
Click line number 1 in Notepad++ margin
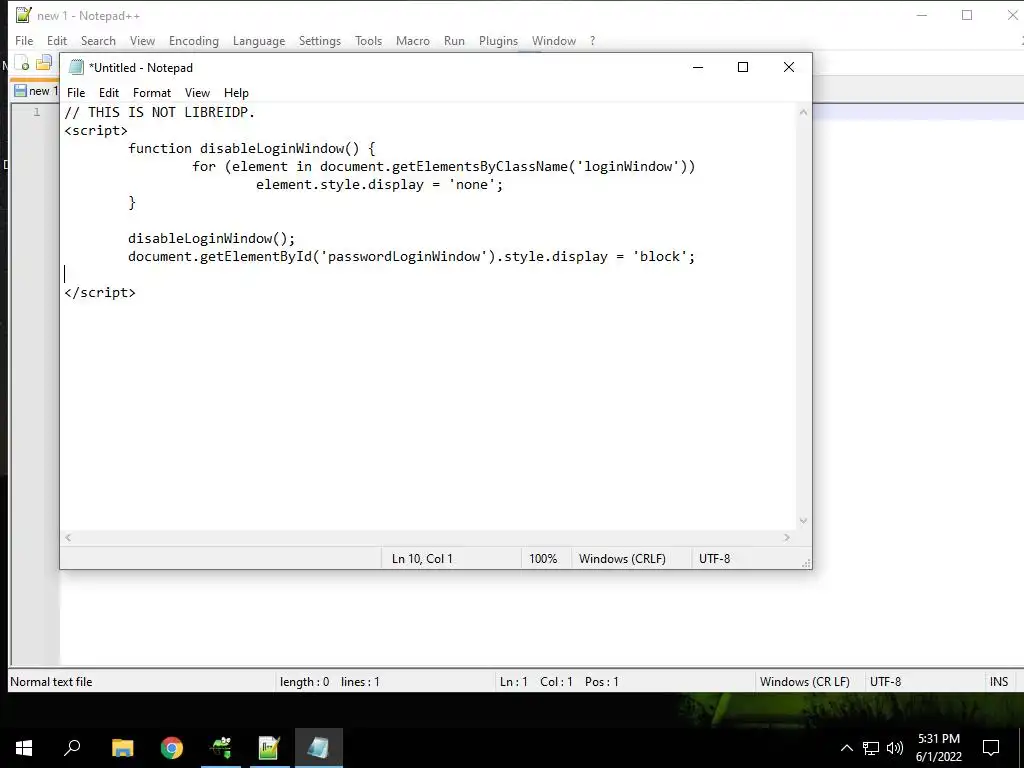(x=37, y=112)
